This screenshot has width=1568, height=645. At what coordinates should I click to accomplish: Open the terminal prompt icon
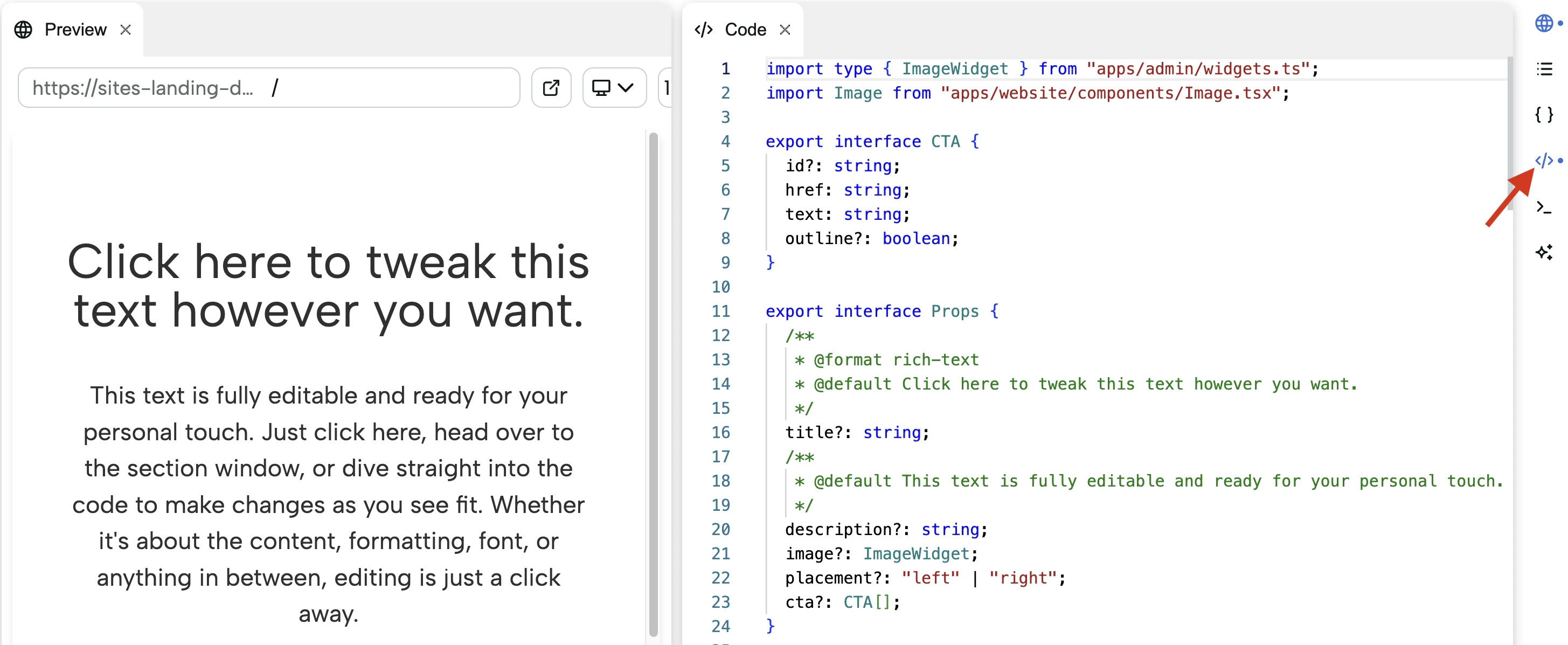[1544, 207]
